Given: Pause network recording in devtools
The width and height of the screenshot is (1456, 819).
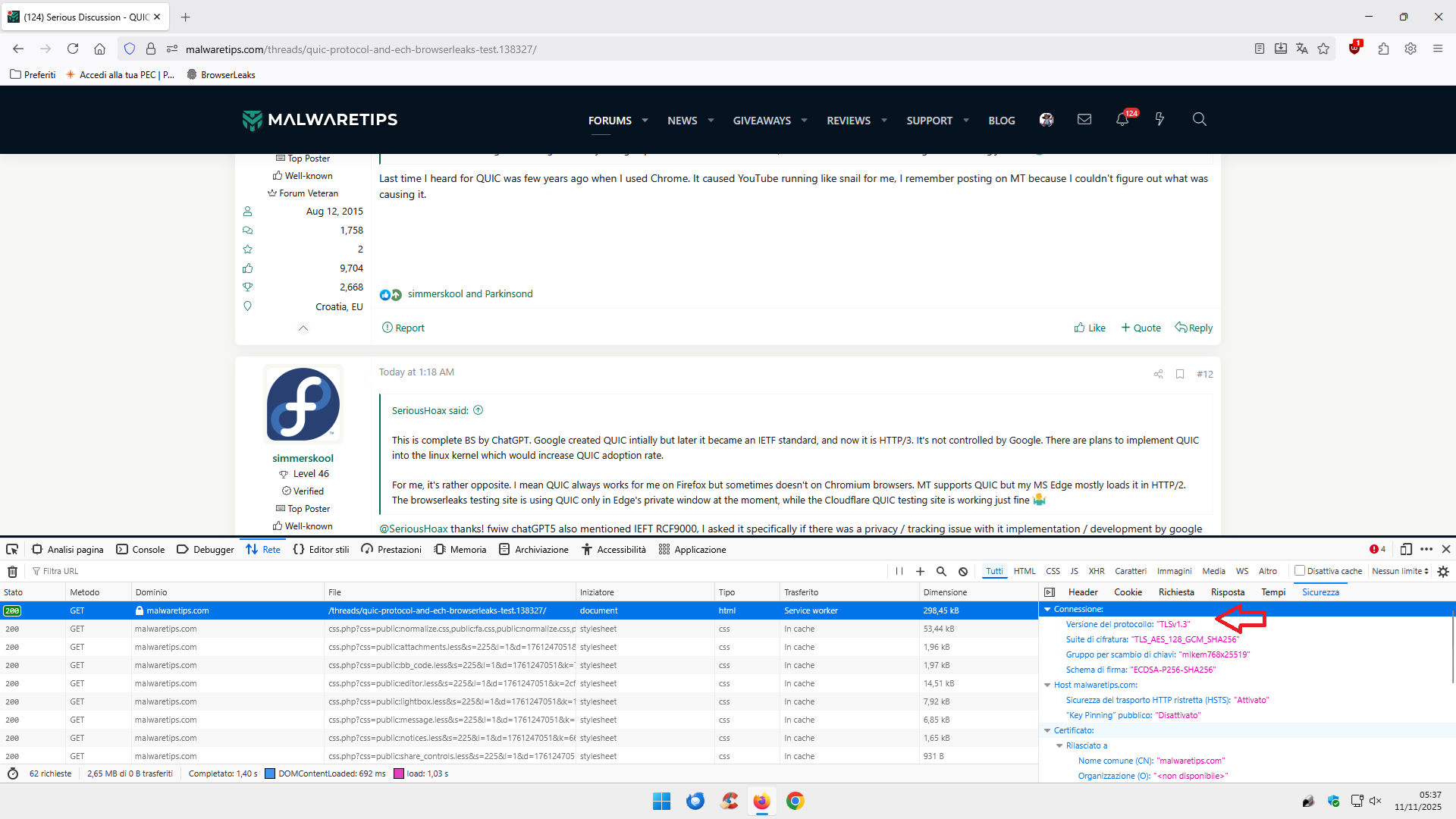Looking at the screenshot, I should point(899,572).
